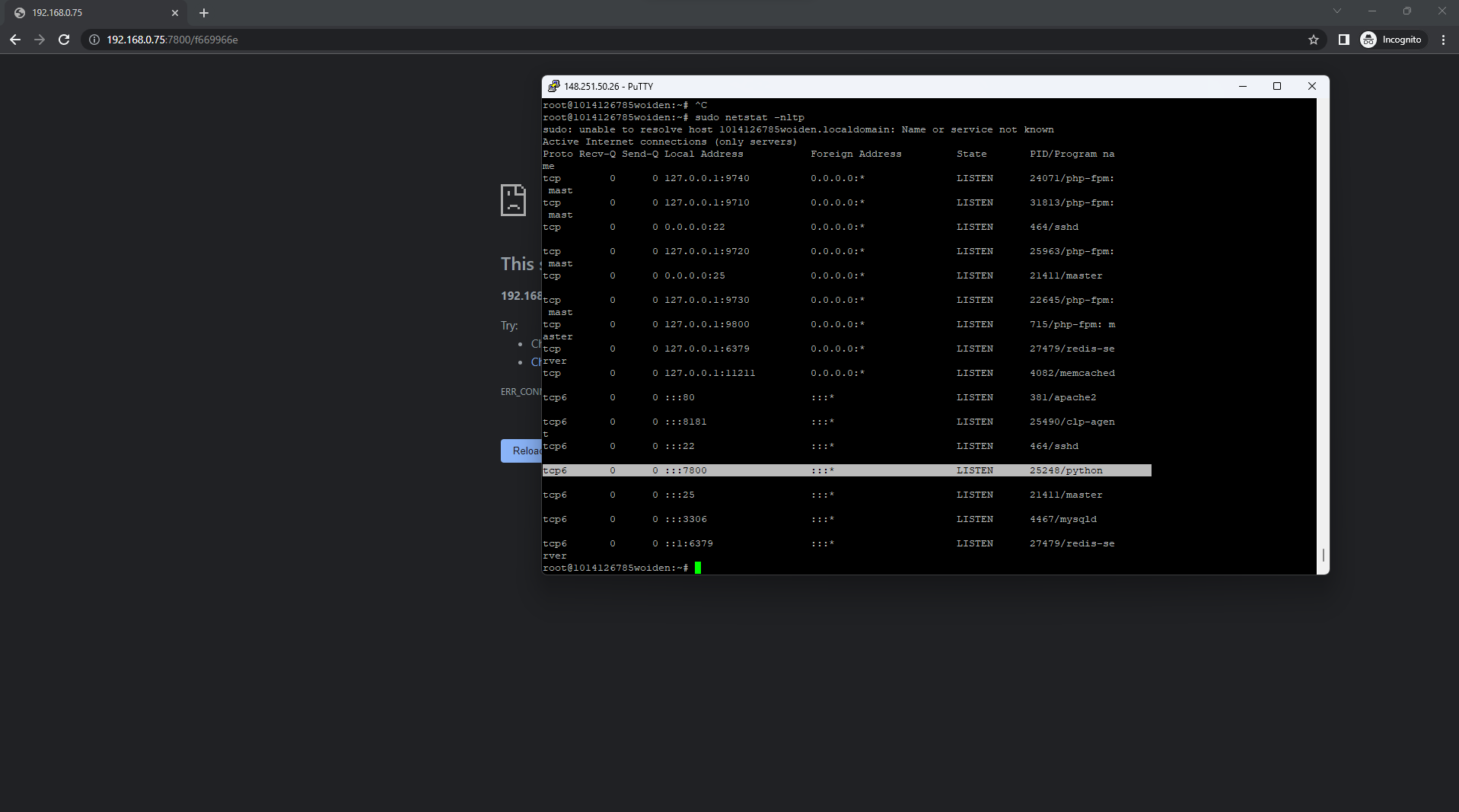
Task: Click the 0.0.0.0:25 local address
Action: (x=695, y=275)
